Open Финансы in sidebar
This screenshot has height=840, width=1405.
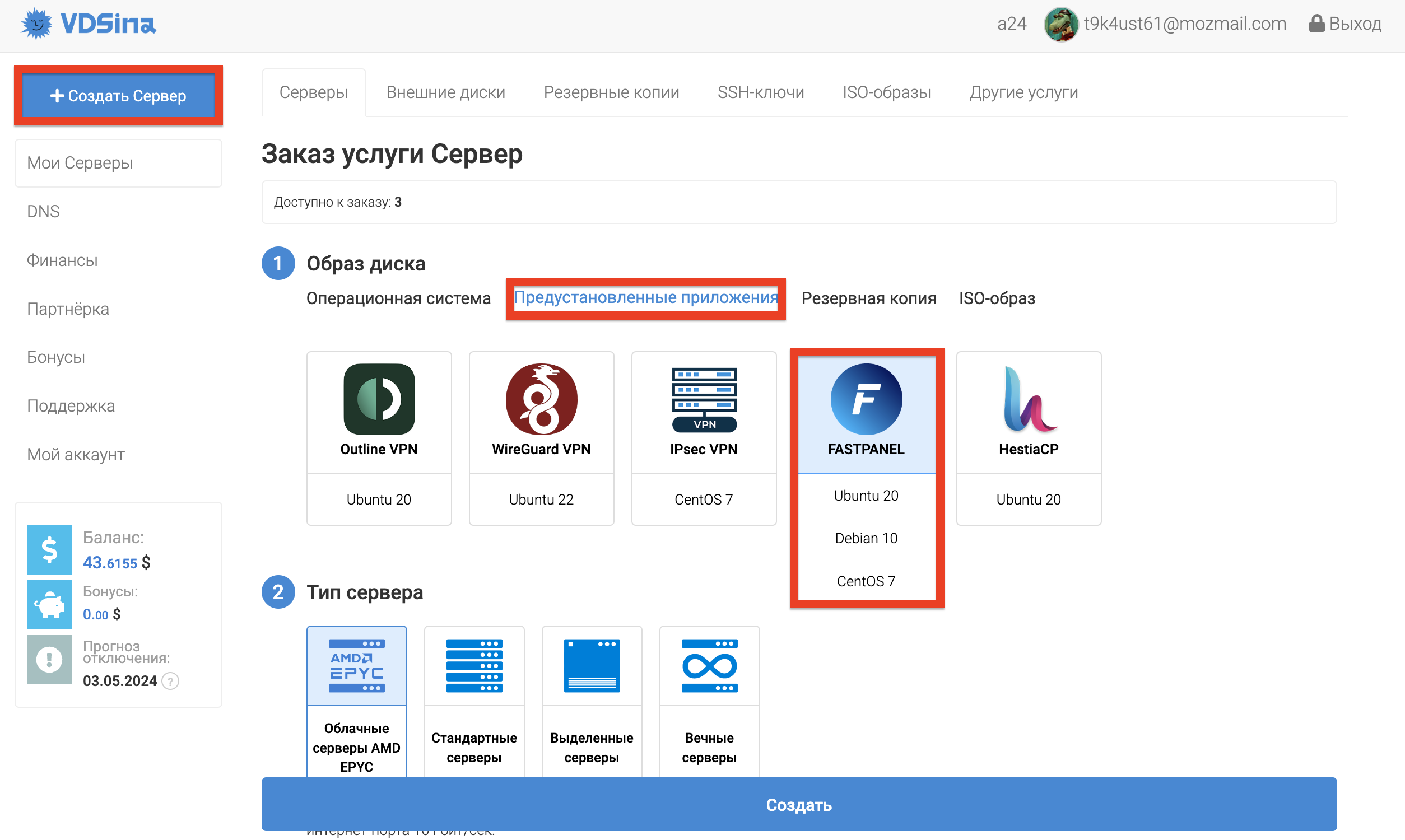pos(62,260)
